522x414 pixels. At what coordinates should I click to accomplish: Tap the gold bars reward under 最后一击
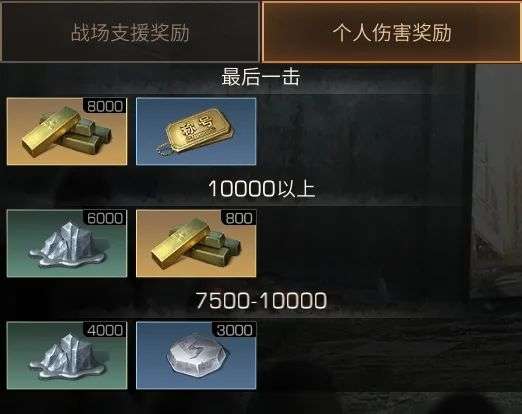pos(67,131)
